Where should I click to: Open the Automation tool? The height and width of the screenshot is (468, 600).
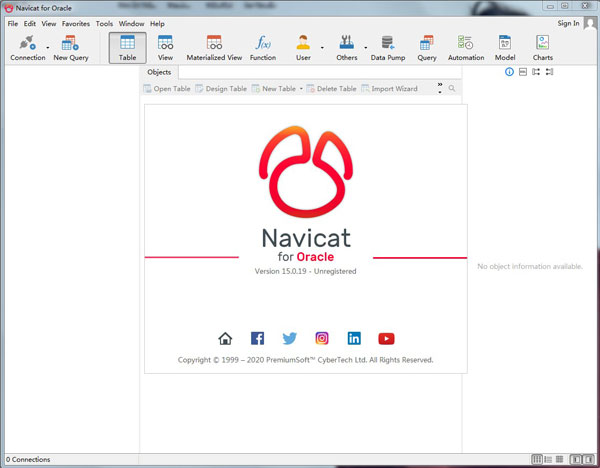tap(466, 48)
